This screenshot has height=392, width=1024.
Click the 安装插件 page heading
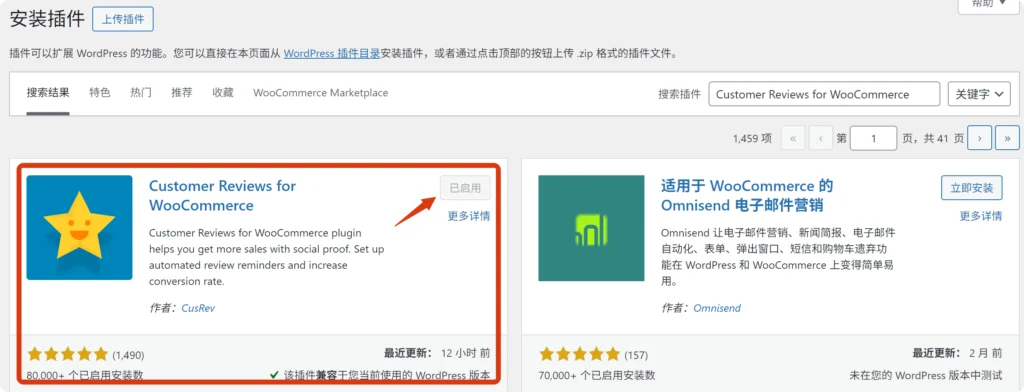click(47, 20)
